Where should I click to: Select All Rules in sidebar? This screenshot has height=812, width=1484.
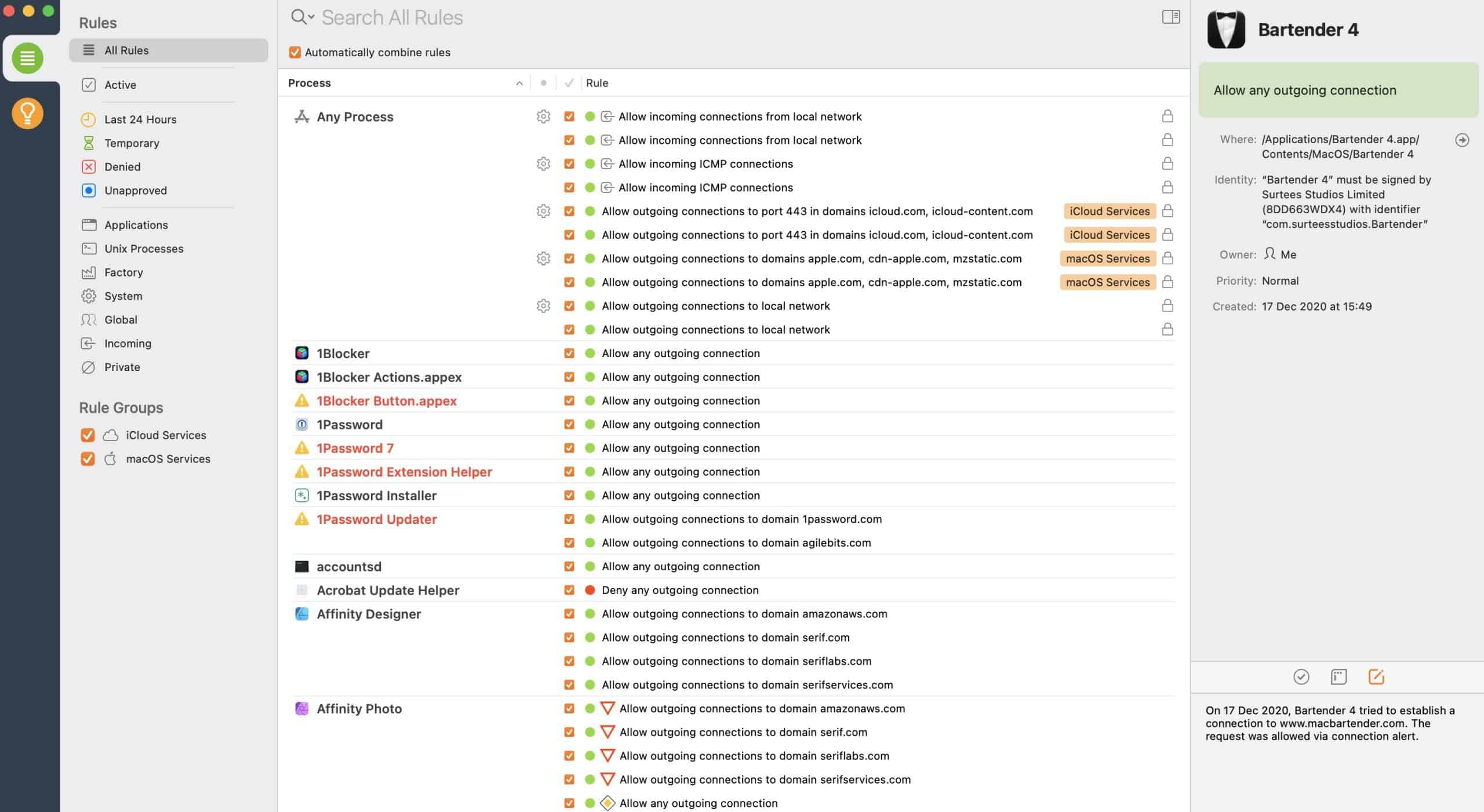click(168, 50)
